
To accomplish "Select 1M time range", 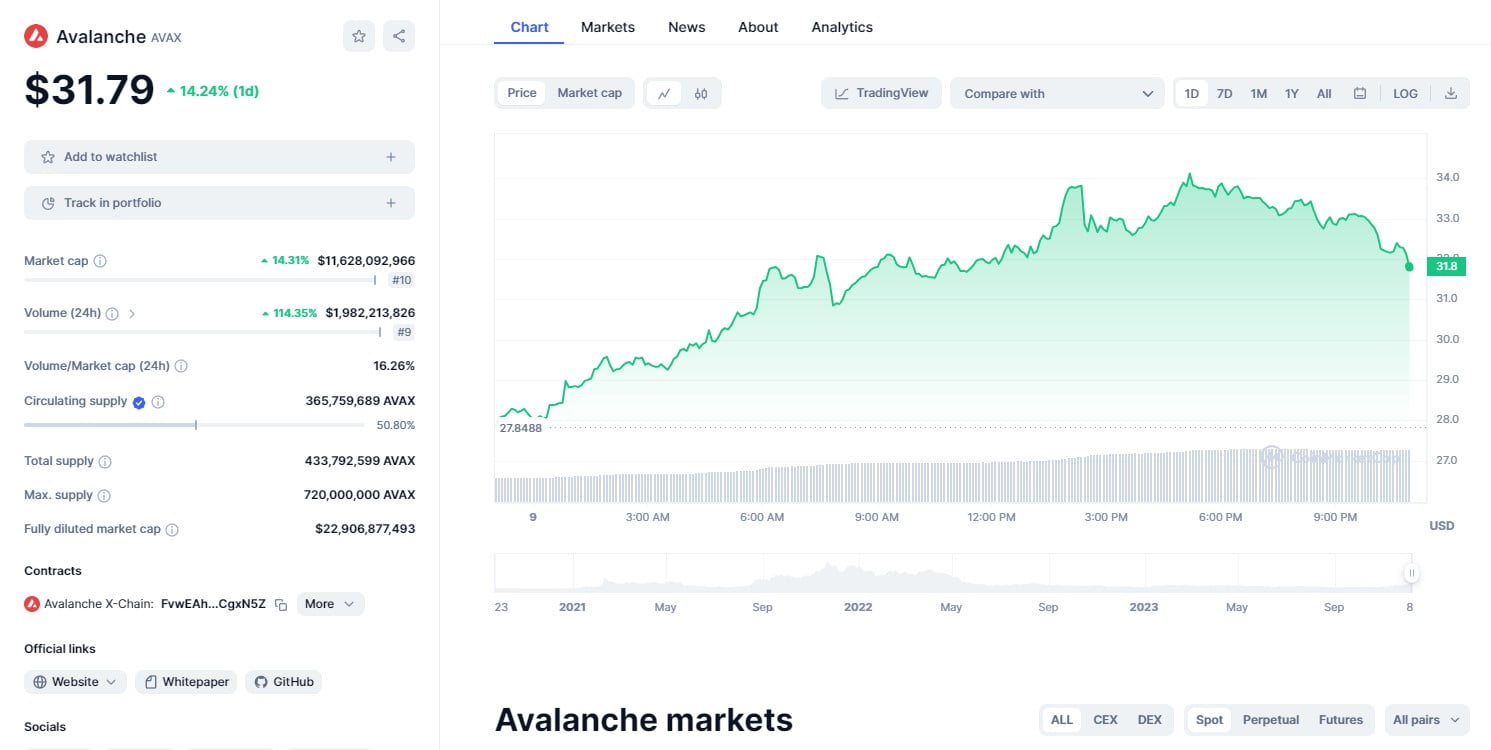I will [x=1258, y=93].
